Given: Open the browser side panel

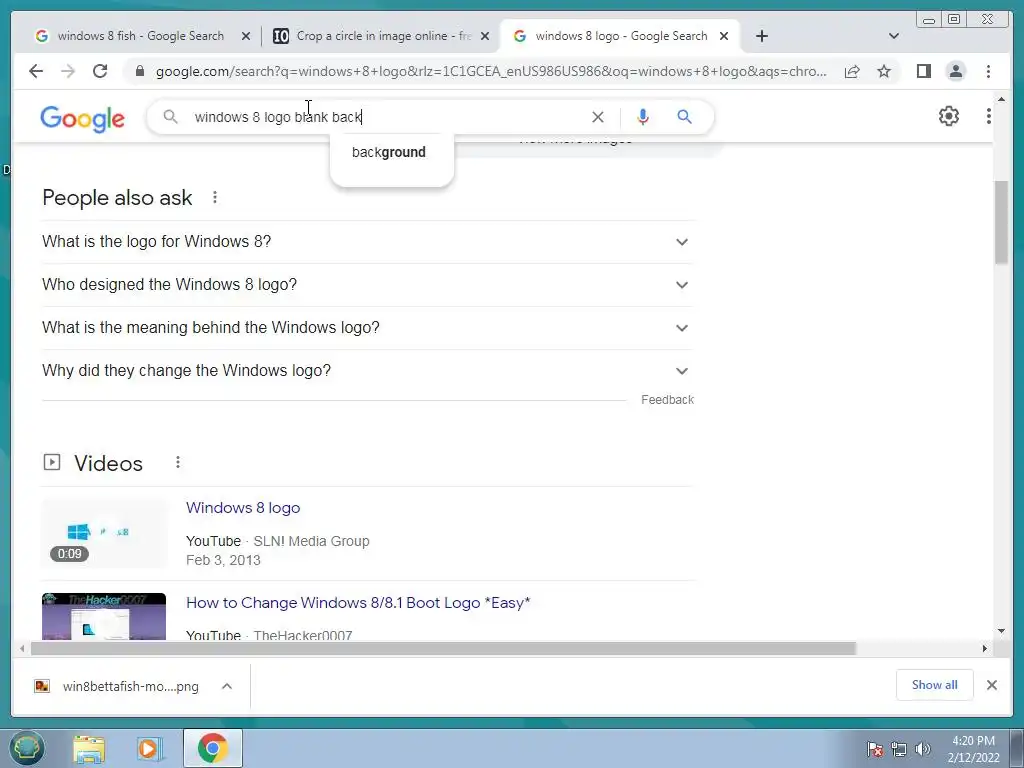Looking at the screenshot, I should point(923,71).
